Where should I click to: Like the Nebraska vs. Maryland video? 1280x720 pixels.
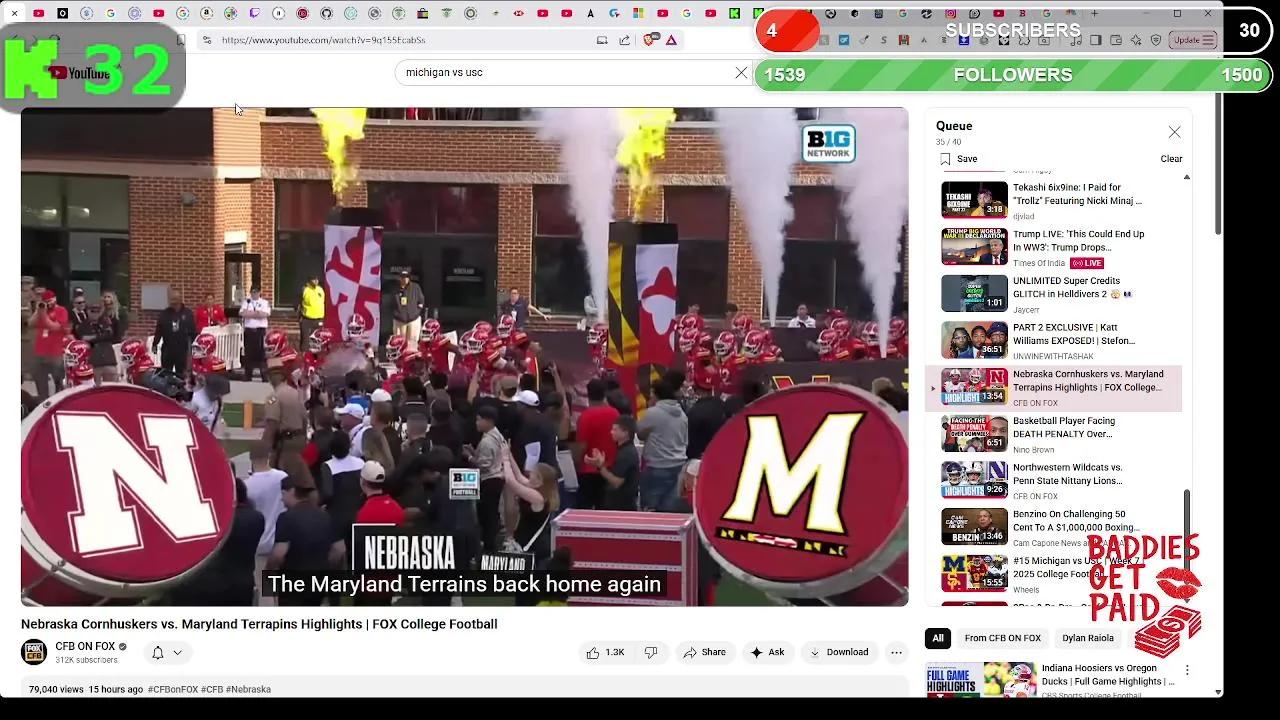coord(606,652)
